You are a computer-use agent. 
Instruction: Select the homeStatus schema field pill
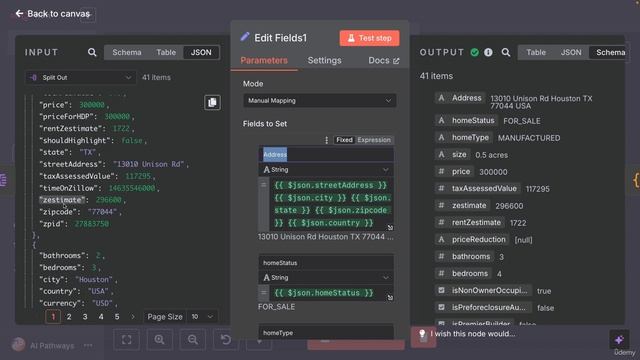(467, 120)
